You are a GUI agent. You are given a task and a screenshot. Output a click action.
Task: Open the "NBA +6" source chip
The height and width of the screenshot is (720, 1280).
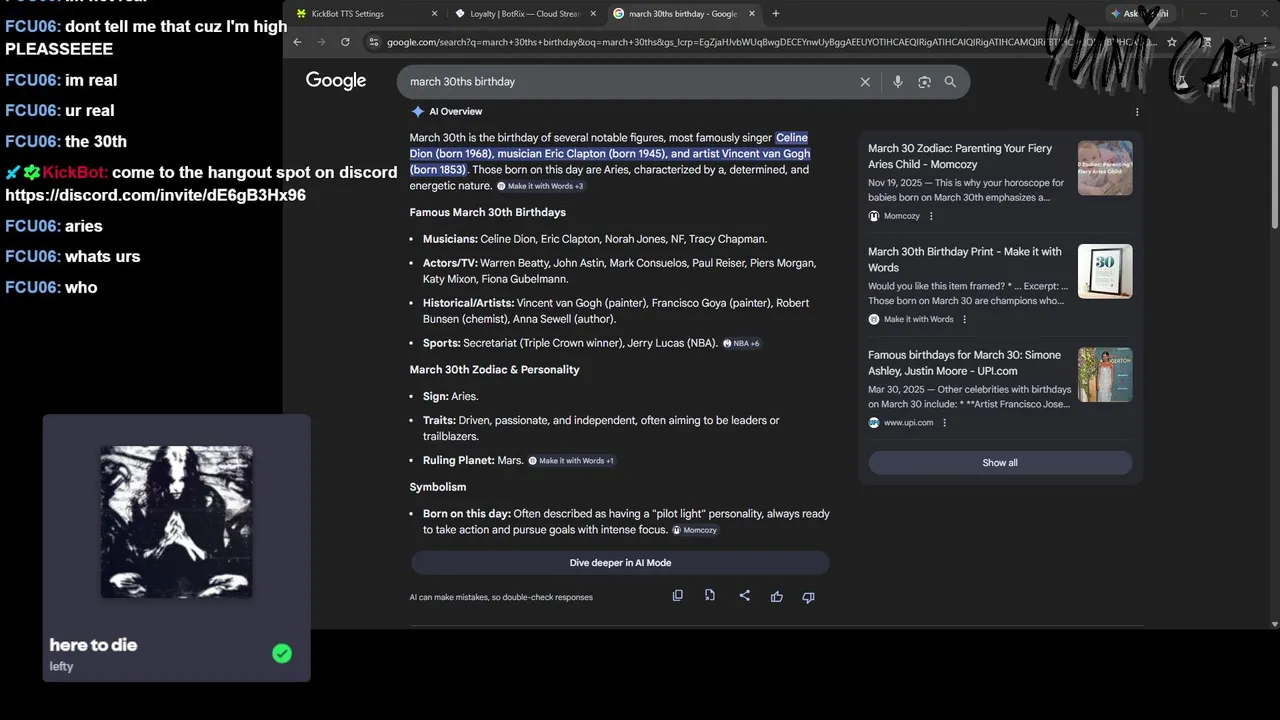point(741,343)
